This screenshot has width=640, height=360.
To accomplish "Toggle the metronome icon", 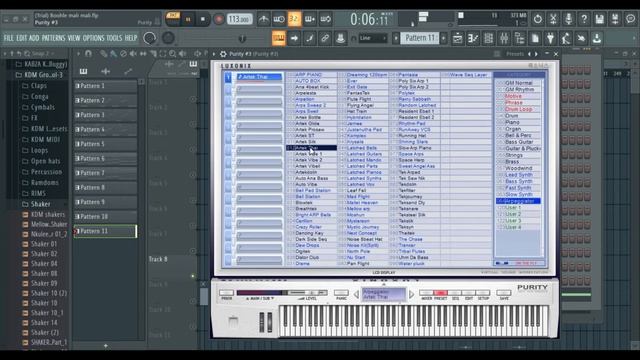I will pyautogui.click(x=264, y=19).
